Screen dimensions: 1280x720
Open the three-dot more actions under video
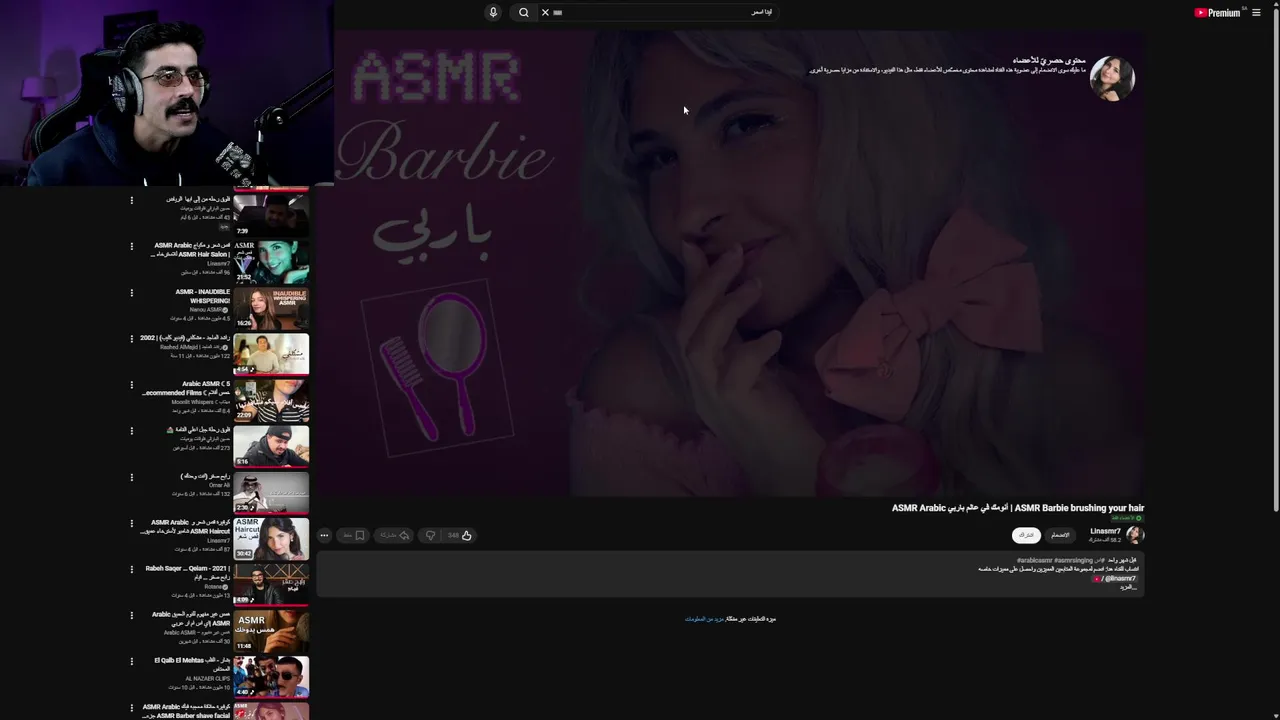pyautogui.click(x=324, y=535)
